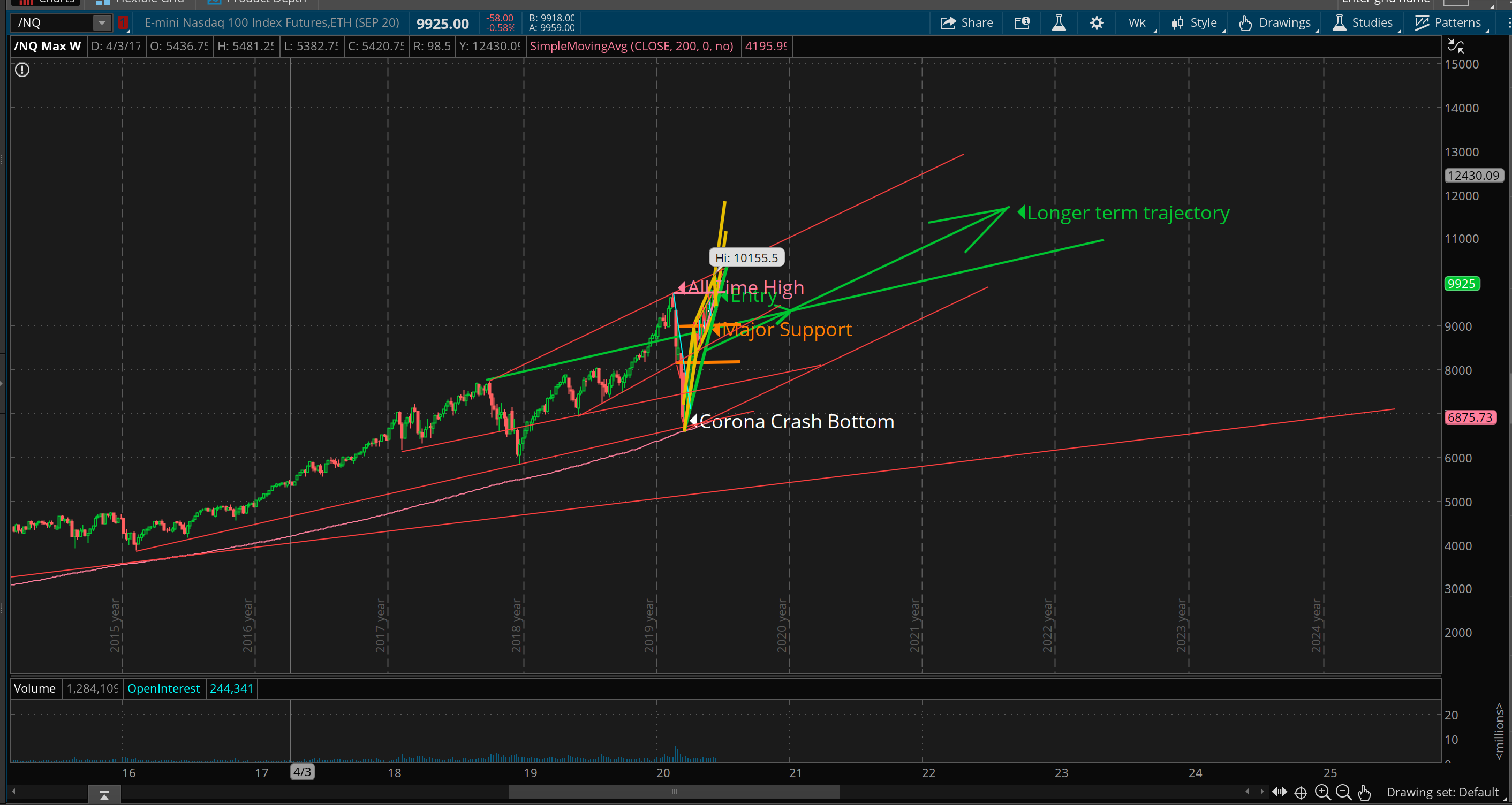This screenshot has height=805, width=1512.
Task: Click the Share chart button
Action: click(x=967, y=23)
